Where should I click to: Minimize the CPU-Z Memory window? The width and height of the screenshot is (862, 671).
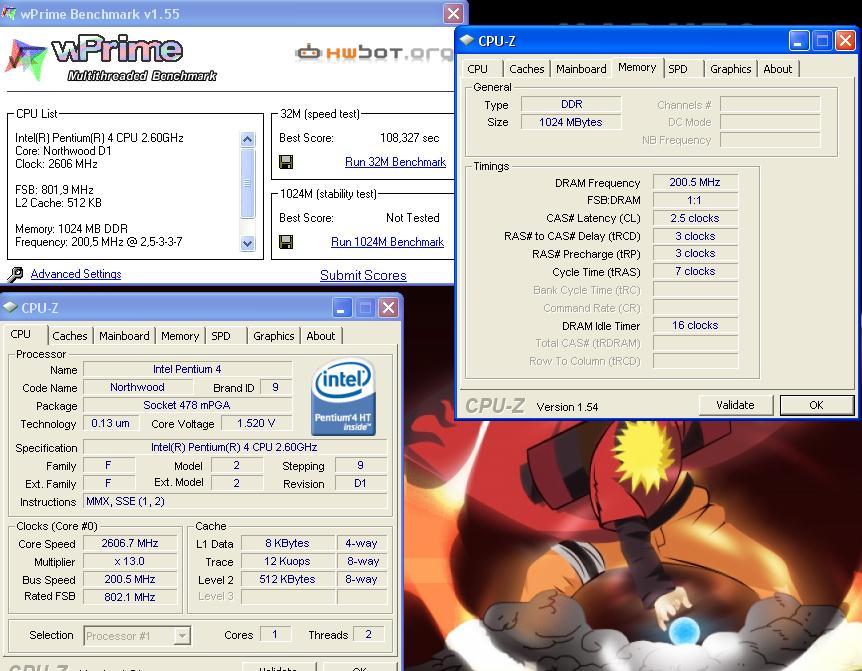pyautogui.click(x=798, y=41)
